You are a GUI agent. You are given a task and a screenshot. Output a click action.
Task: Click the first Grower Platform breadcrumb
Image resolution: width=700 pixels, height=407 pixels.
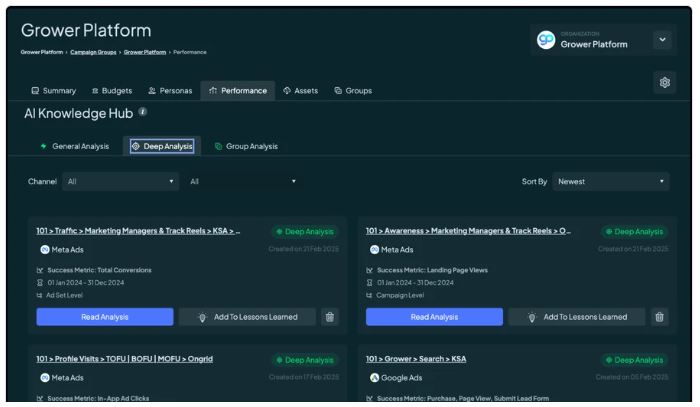tap(42, 52)
